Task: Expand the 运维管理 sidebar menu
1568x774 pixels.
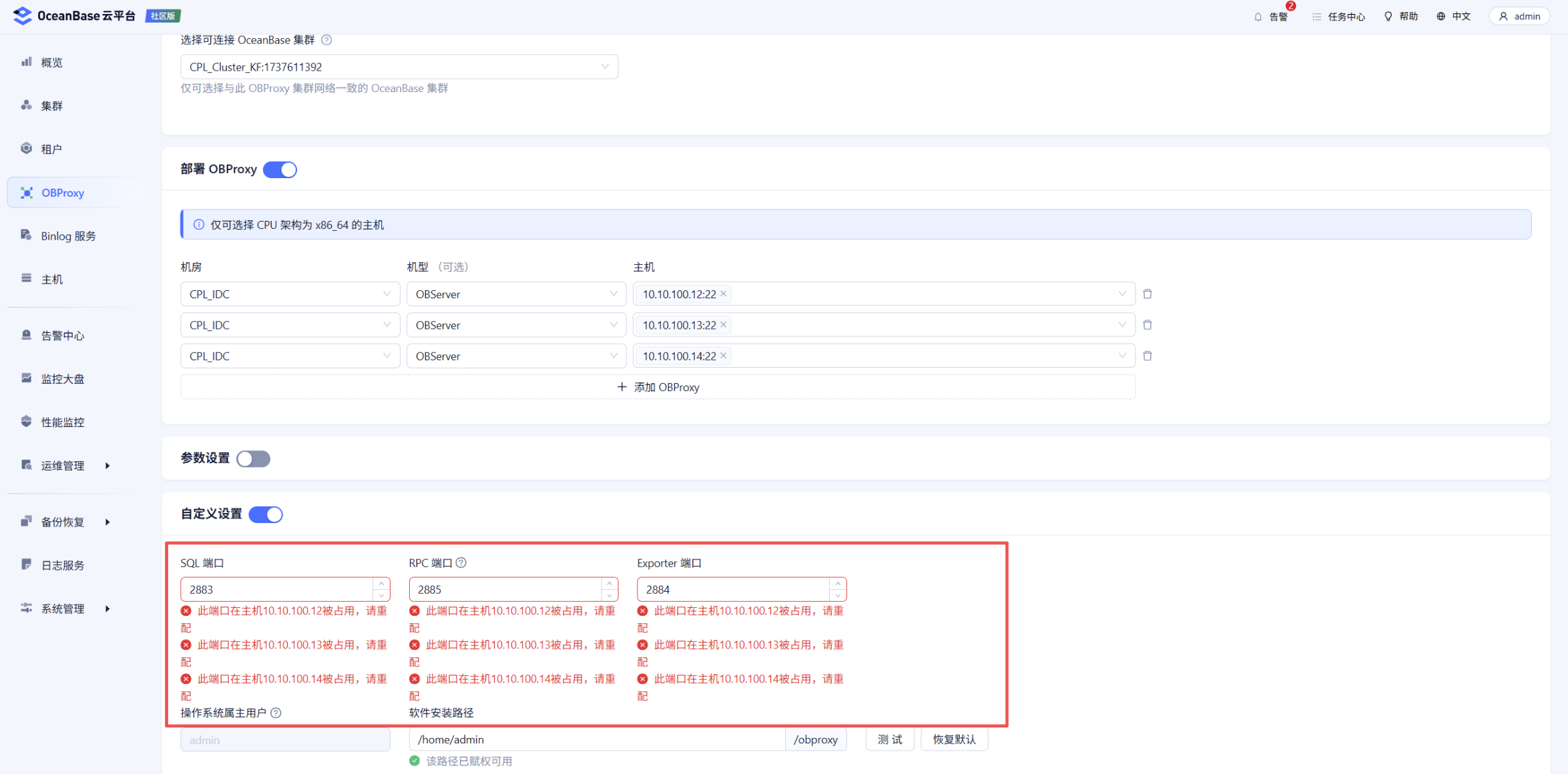Action: coord(64,465)
